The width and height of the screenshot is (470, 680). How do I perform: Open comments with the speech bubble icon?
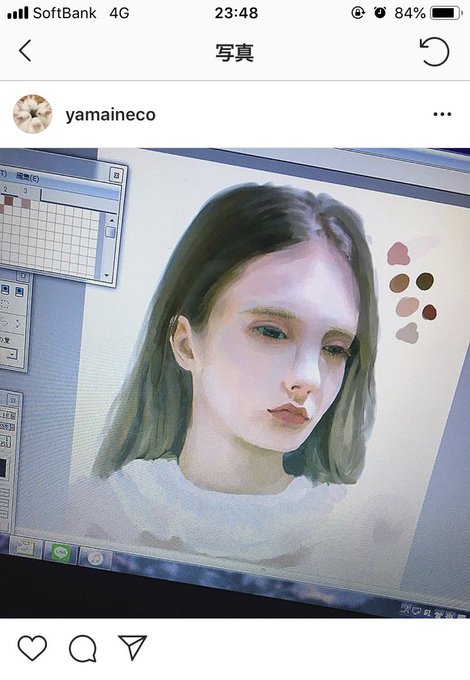pos(83,648)
